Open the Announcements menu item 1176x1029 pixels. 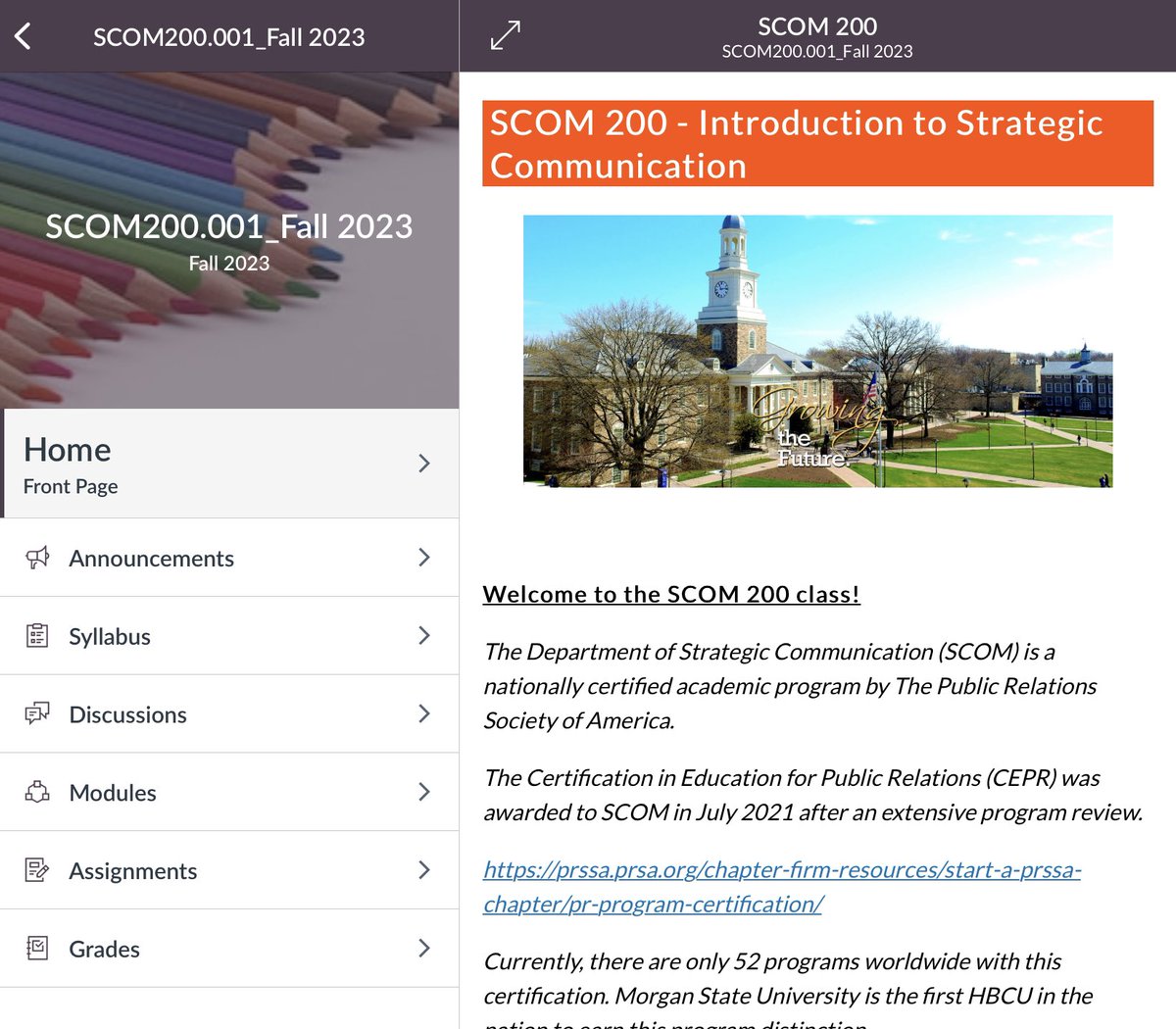229,558
